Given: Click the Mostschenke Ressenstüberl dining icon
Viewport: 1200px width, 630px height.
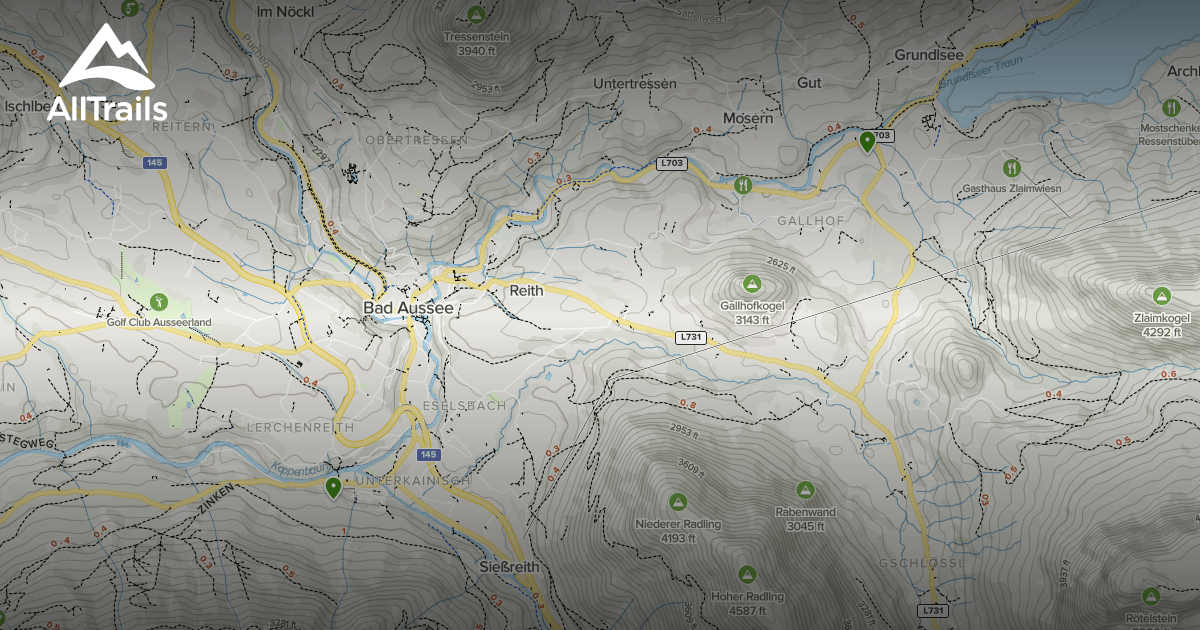Looking at the screenshot, I should [x=1171, y=108].
